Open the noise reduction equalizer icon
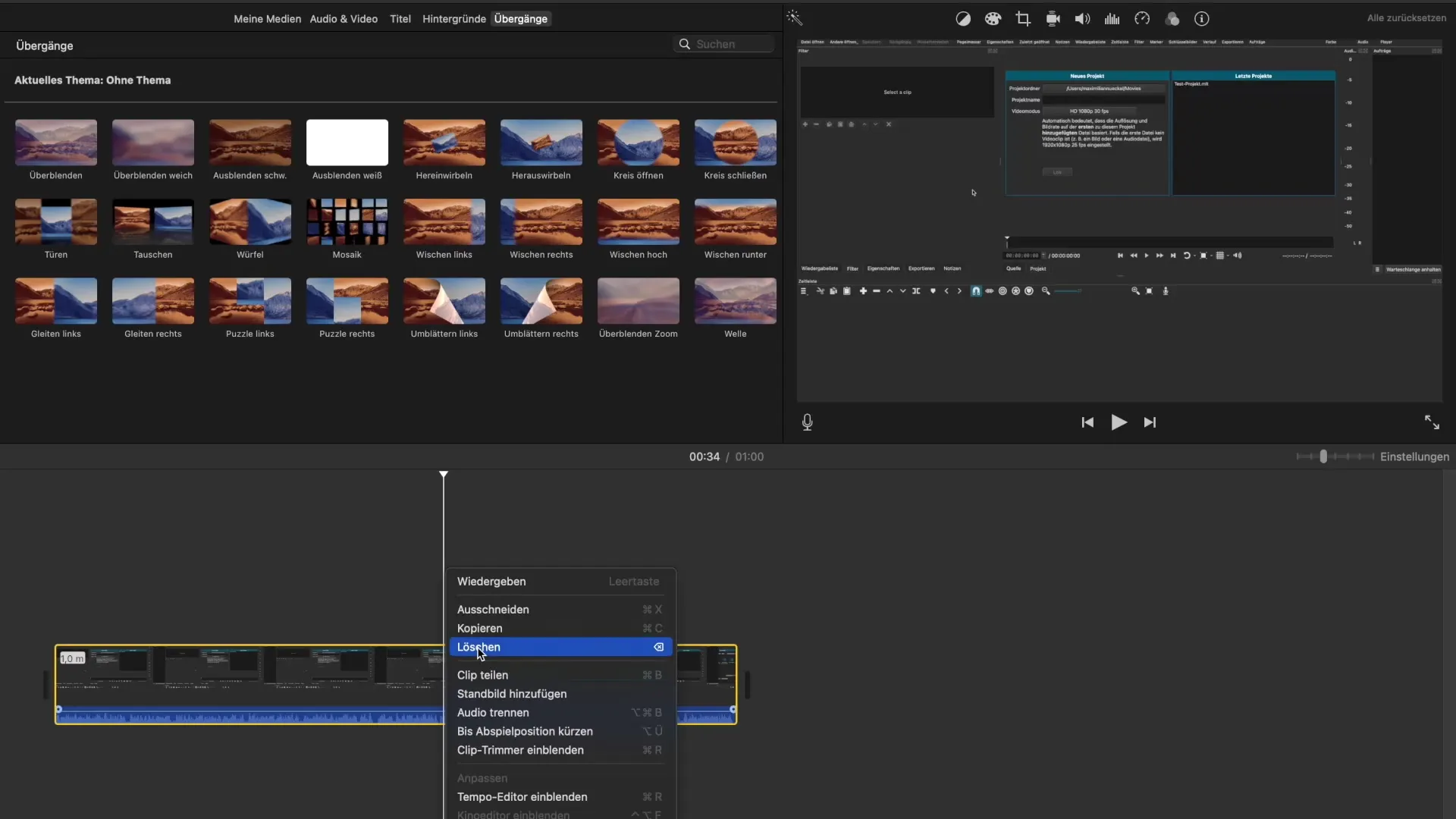 pyautogui.click(x=1112, y=19)
